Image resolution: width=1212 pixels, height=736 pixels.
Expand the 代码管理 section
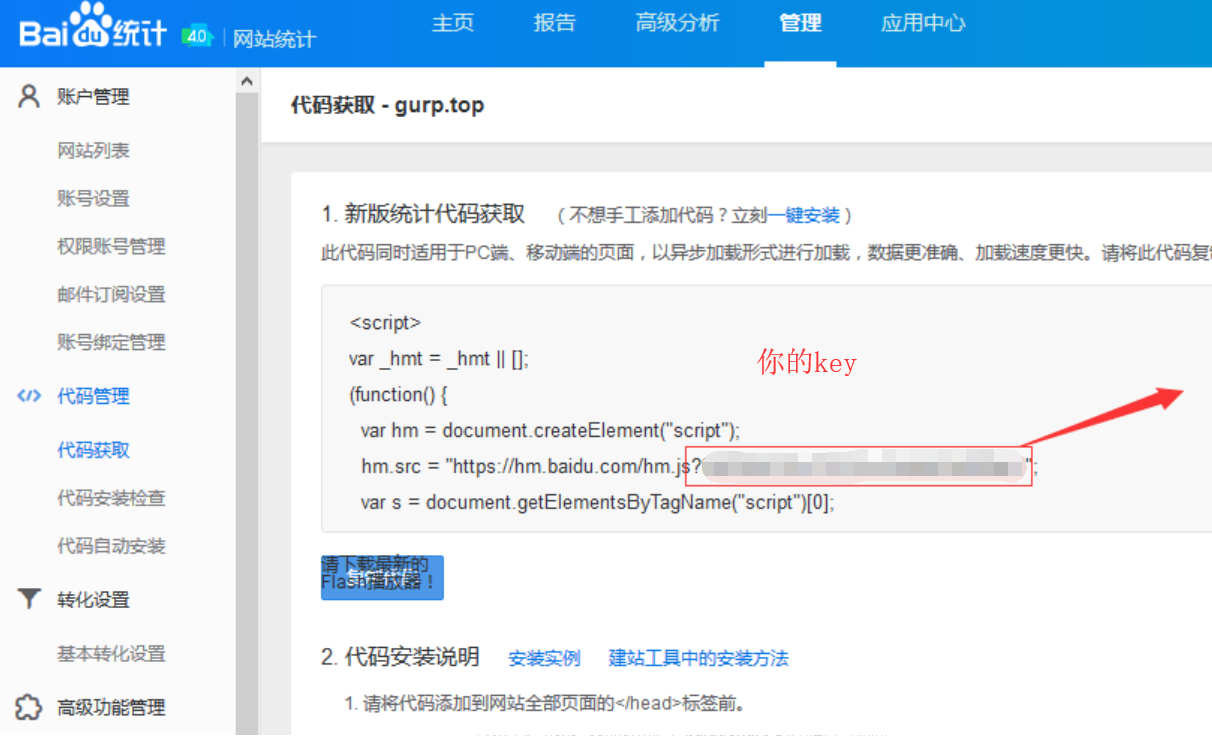[x=93, y=397]
